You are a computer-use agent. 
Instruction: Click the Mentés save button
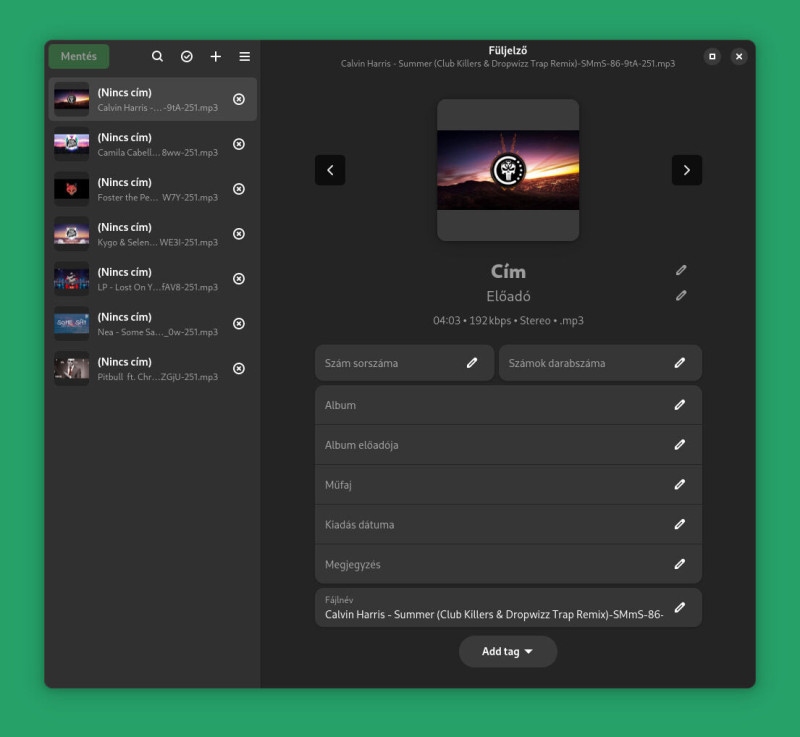coord(79,56)
